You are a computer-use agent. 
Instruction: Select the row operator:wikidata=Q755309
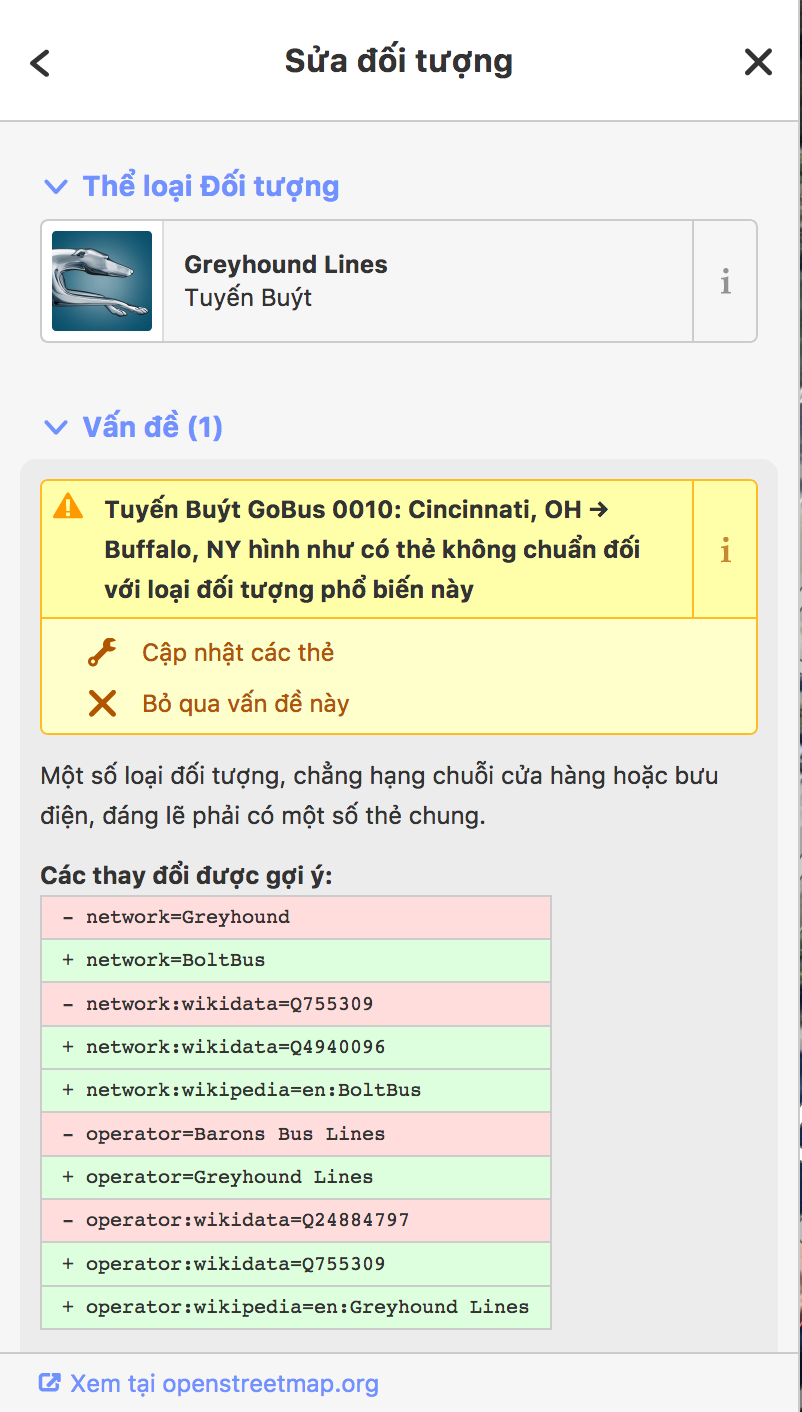tap(296, 1264)
